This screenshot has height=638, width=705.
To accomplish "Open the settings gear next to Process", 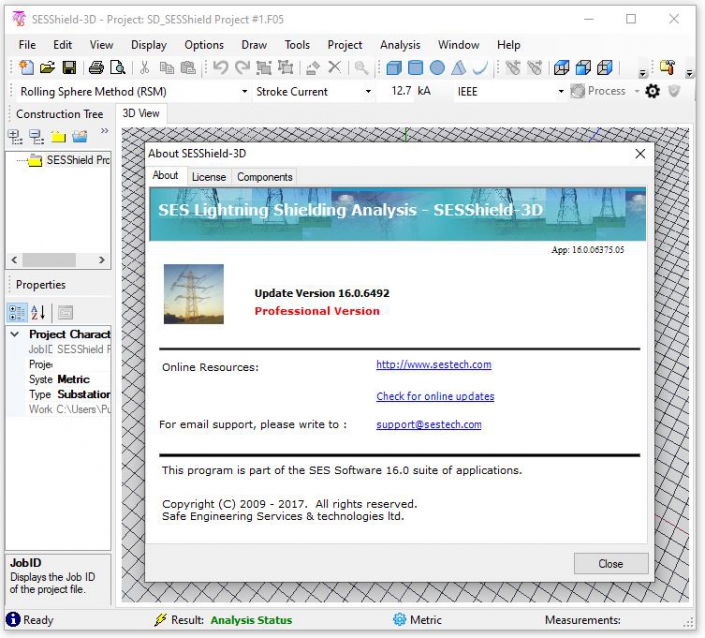I will tap(652, 91).
